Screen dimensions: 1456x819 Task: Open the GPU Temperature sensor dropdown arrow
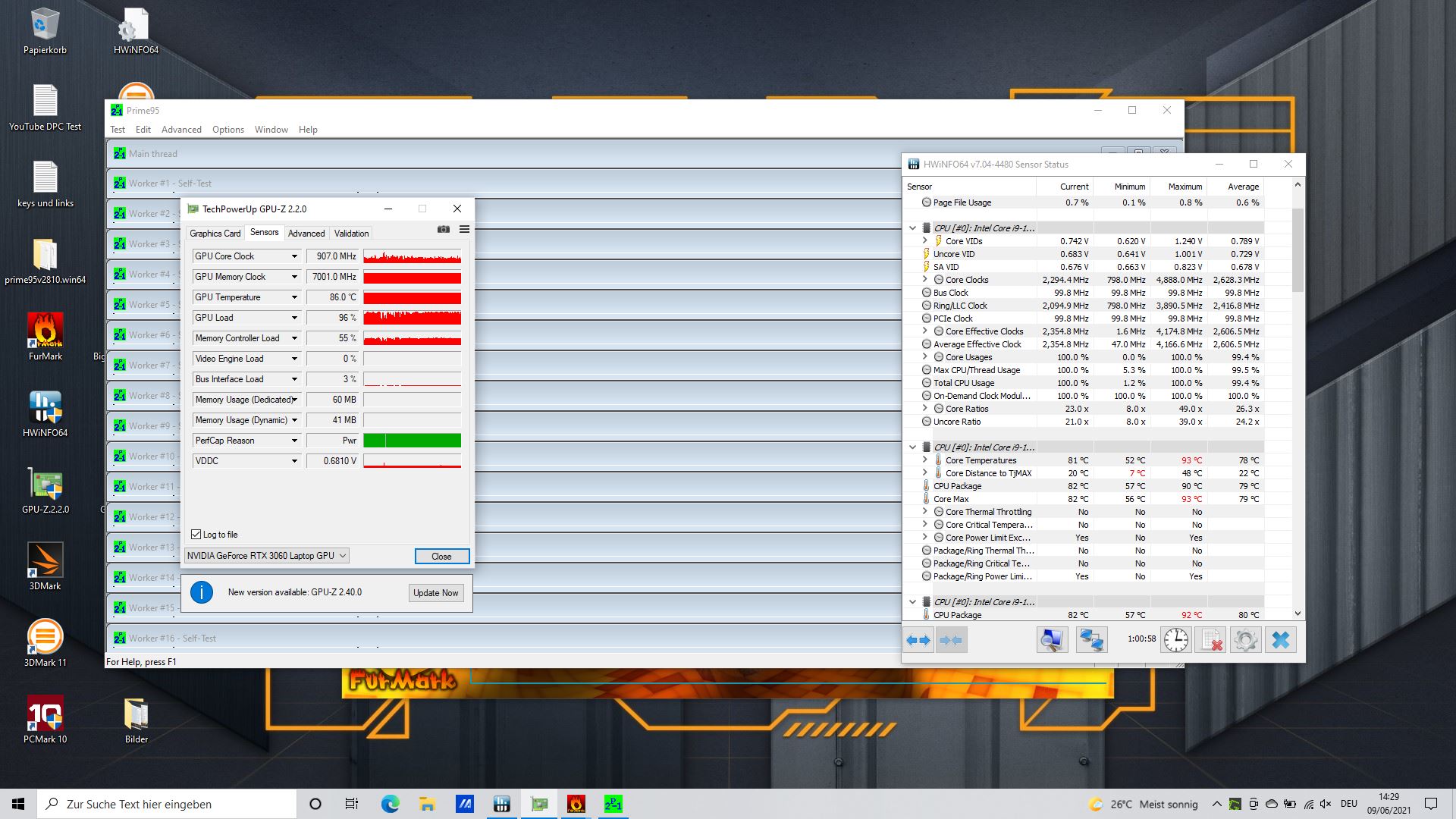point(294,297)
